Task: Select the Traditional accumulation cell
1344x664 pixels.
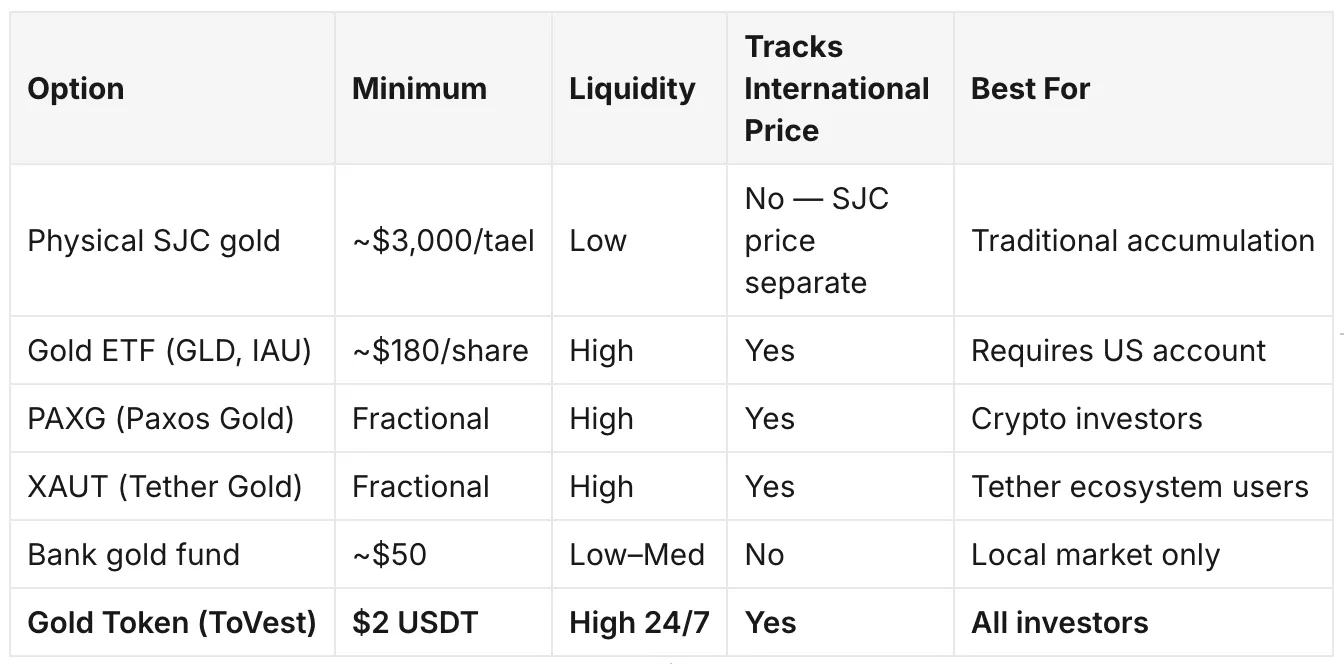Action: (x=1143, y=241)
